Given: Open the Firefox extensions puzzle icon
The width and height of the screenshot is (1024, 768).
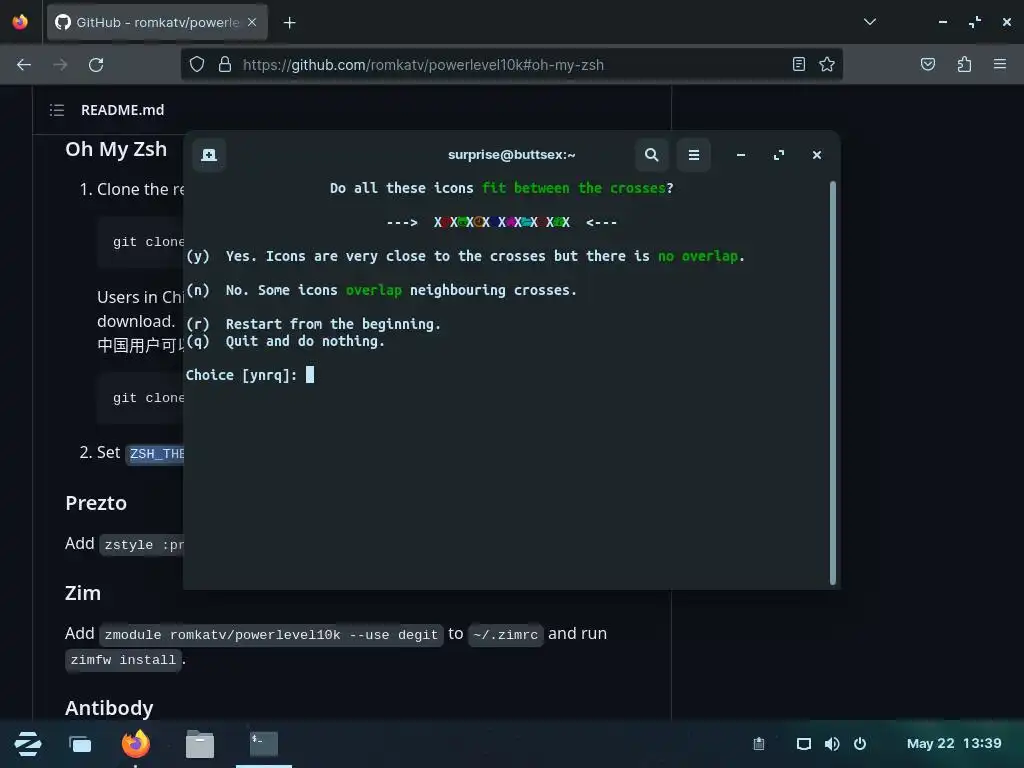Looking at the screenshot, I should click(965, 64).
